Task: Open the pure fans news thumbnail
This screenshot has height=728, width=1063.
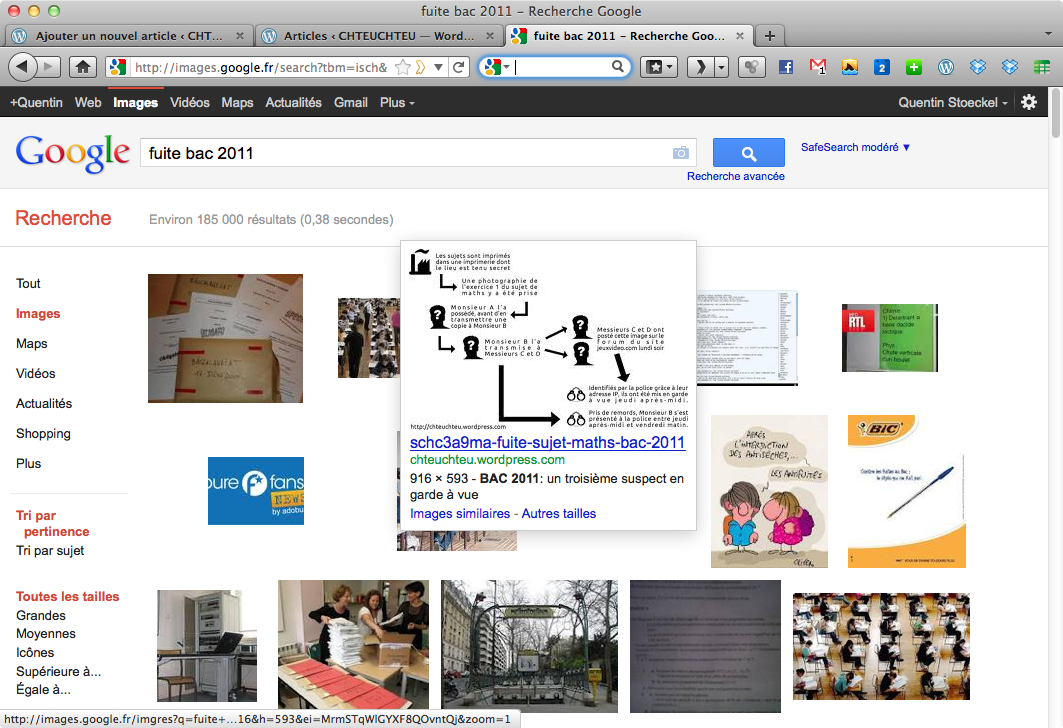Action: tap(256, 491)
